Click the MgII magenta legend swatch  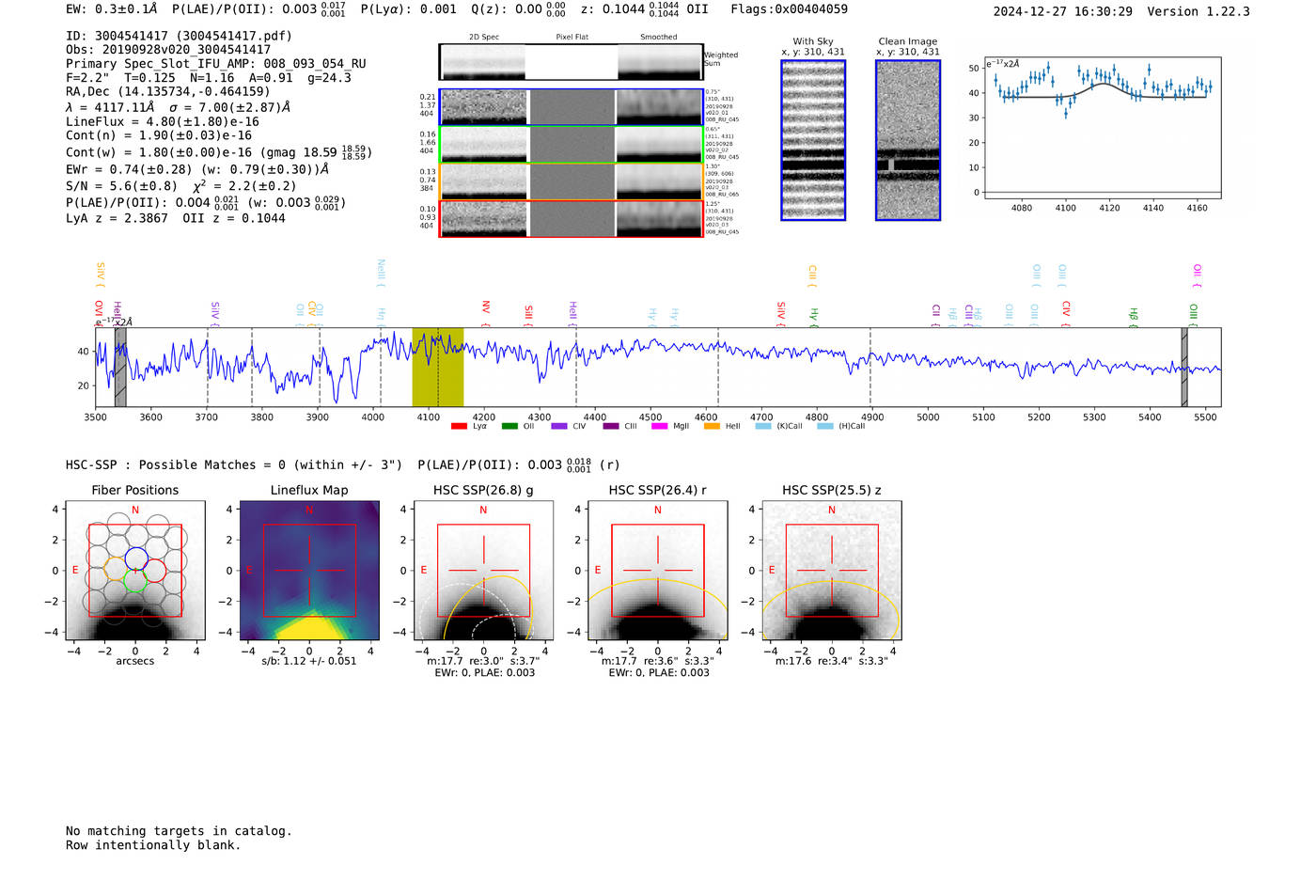click(x=659, y=426)
